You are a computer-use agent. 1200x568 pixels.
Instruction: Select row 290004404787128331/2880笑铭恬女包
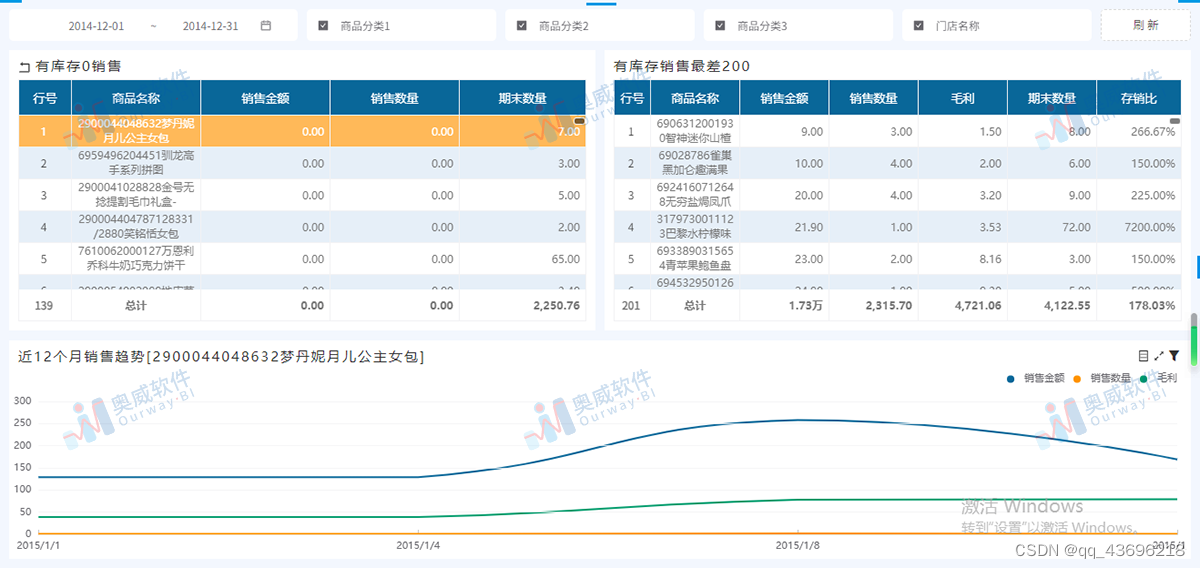click(x=303, y=227)
